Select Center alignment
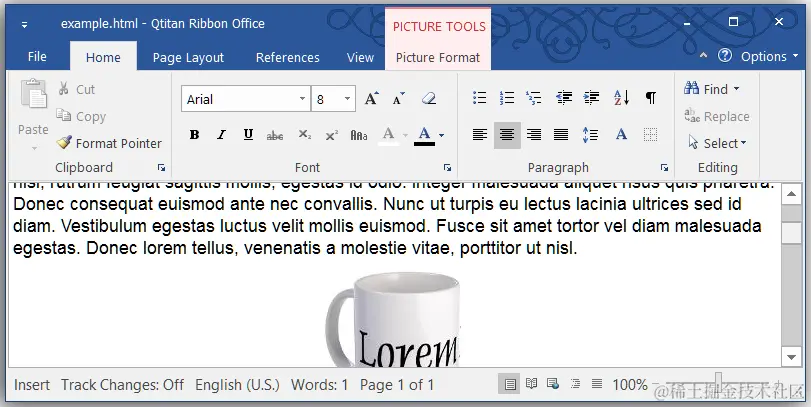Image resolution: width=811 pixels, height=407 pixels. 507,135
